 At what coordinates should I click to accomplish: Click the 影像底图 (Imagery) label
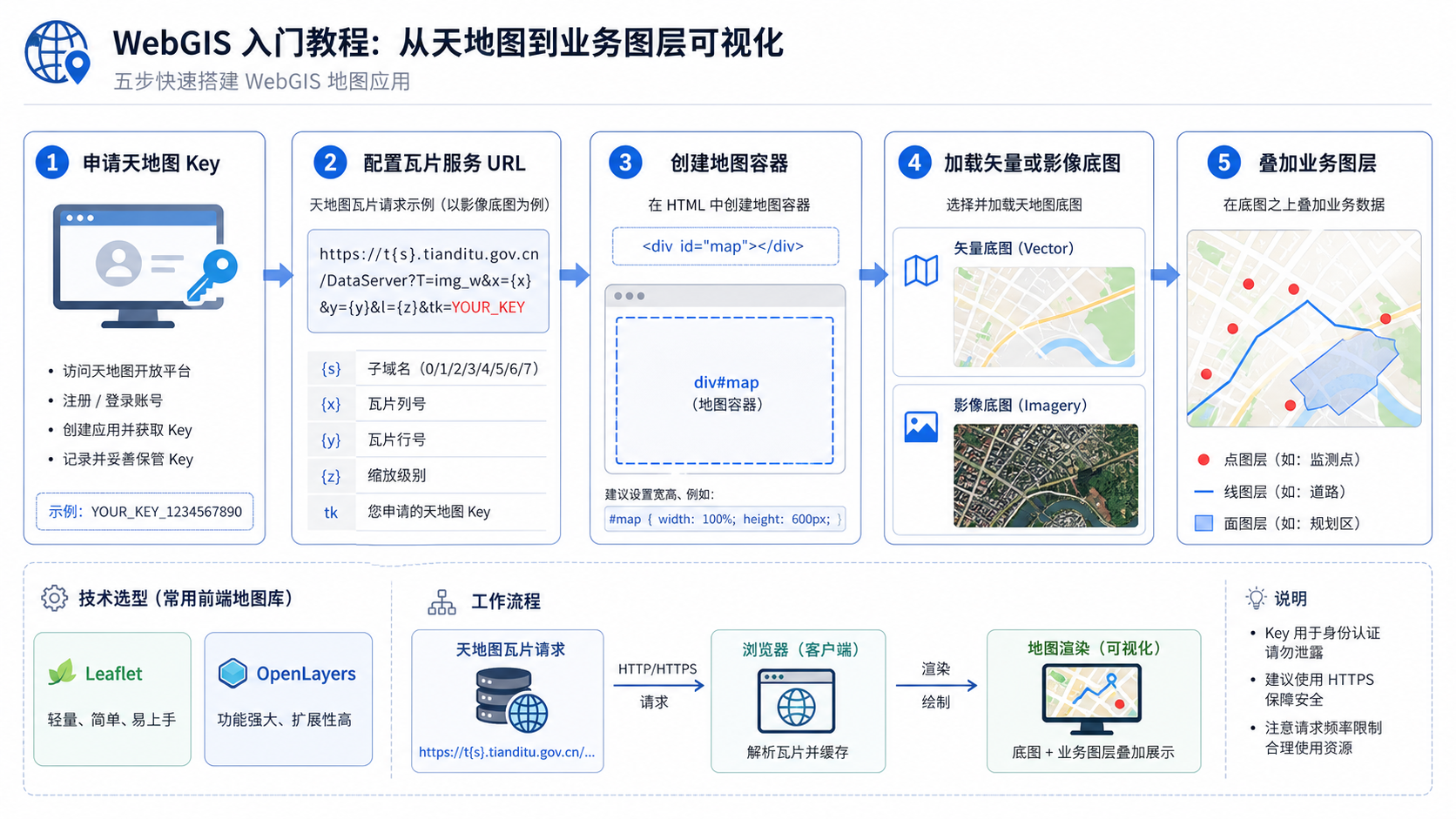click(1021, 406)
